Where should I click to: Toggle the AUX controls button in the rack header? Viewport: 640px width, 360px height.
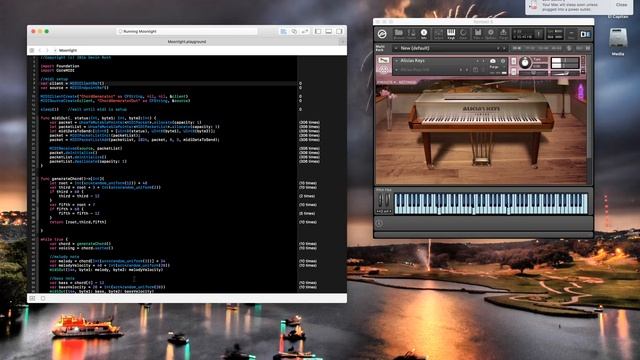[x=578, y=48]
